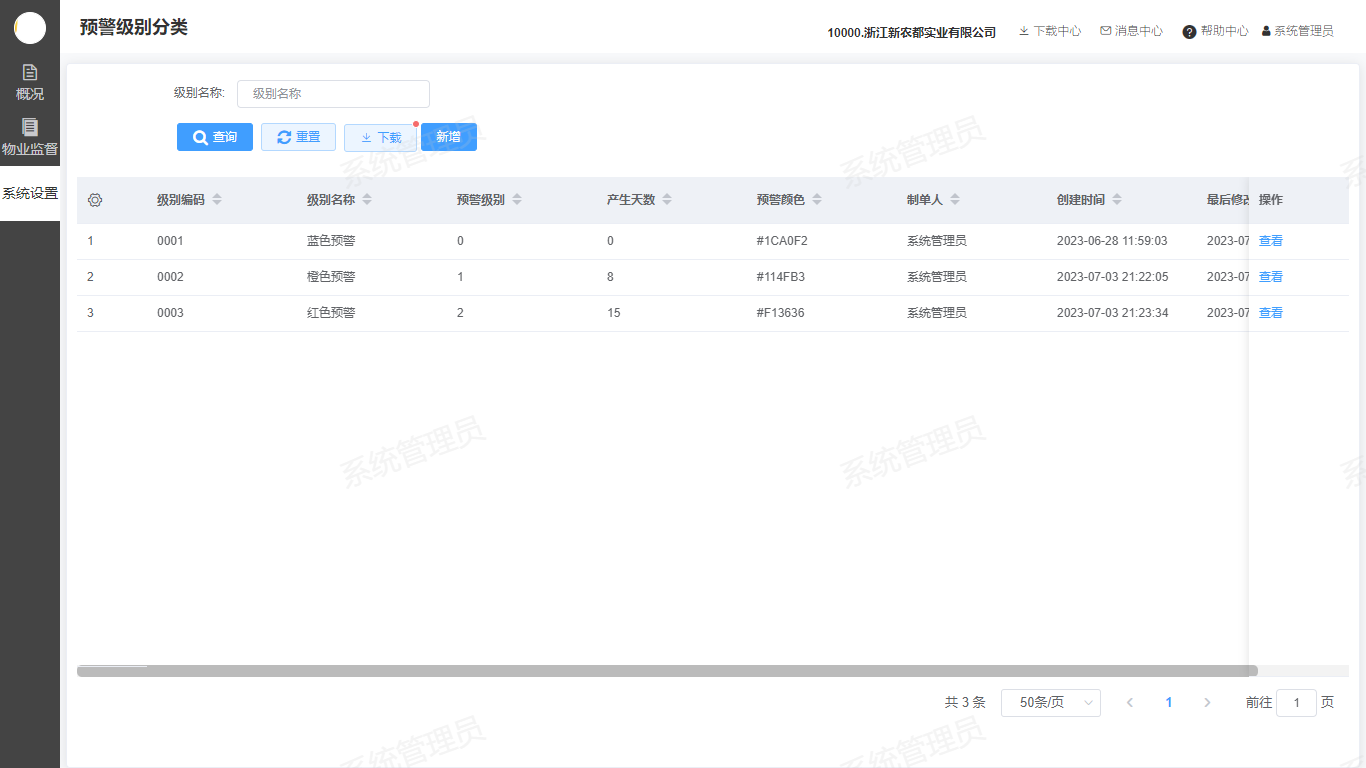Click the 查询 search button
The height and width of the screenshot is (768, 1366).
point(215,137)
